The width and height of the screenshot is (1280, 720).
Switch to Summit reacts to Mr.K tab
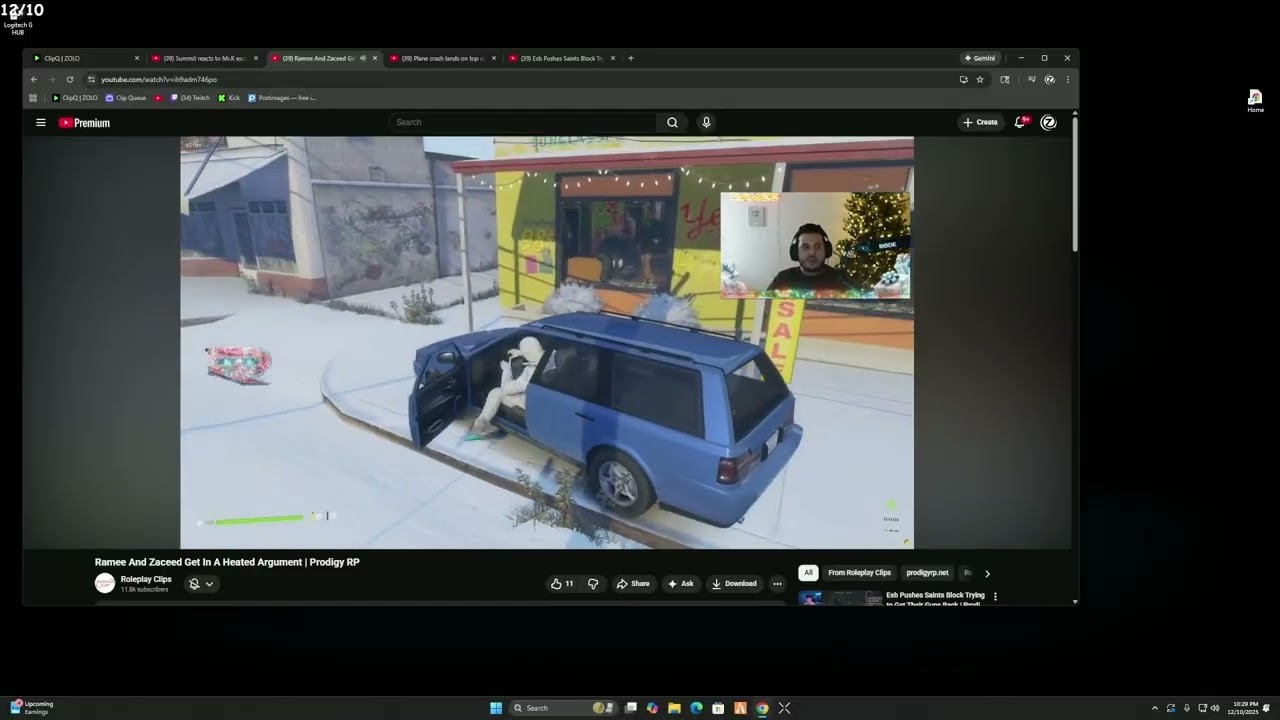(205, 58)
